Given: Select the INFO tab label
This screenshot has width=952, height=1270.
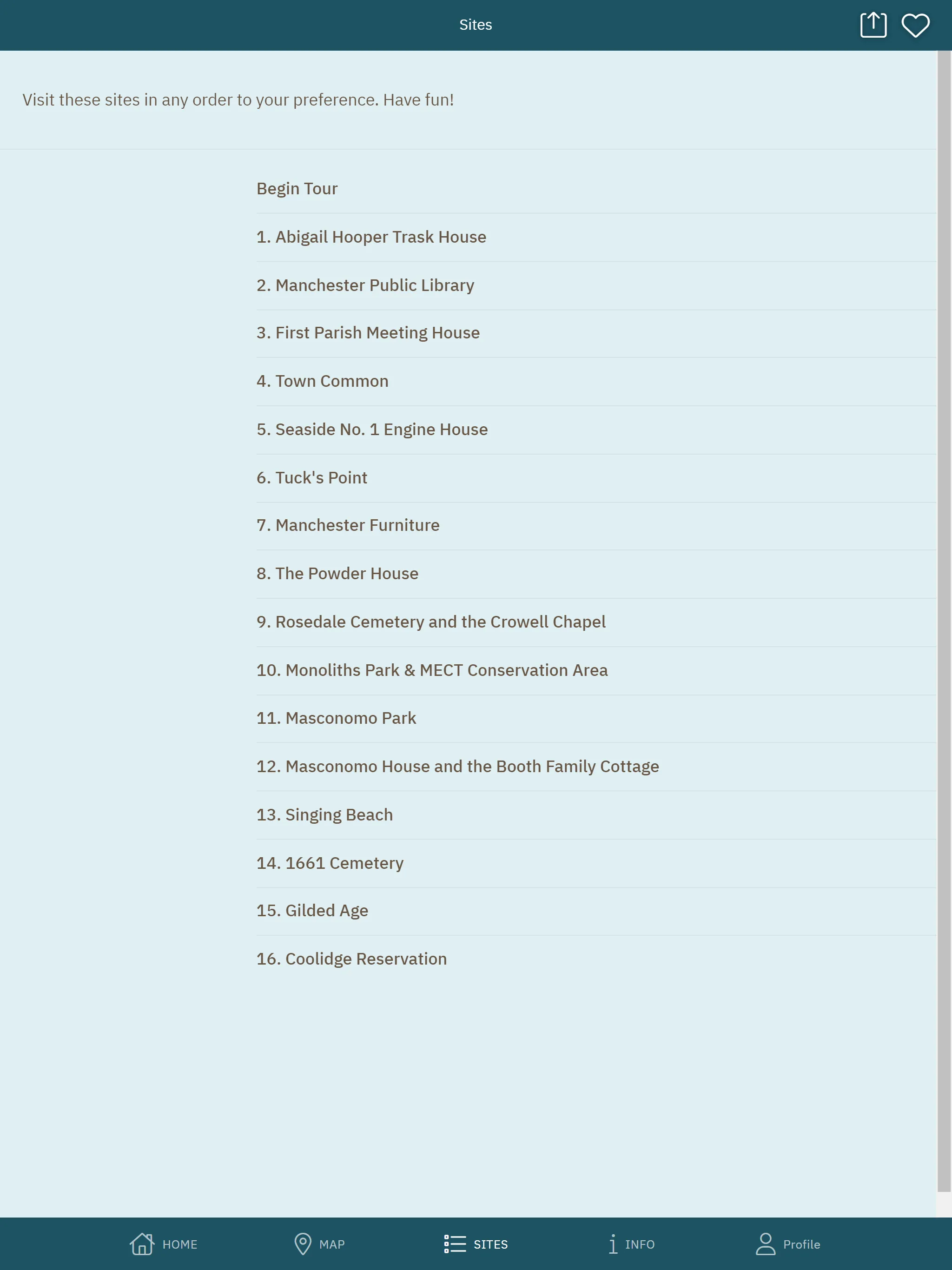Looking at the screenshot, I should point(640,1244).
